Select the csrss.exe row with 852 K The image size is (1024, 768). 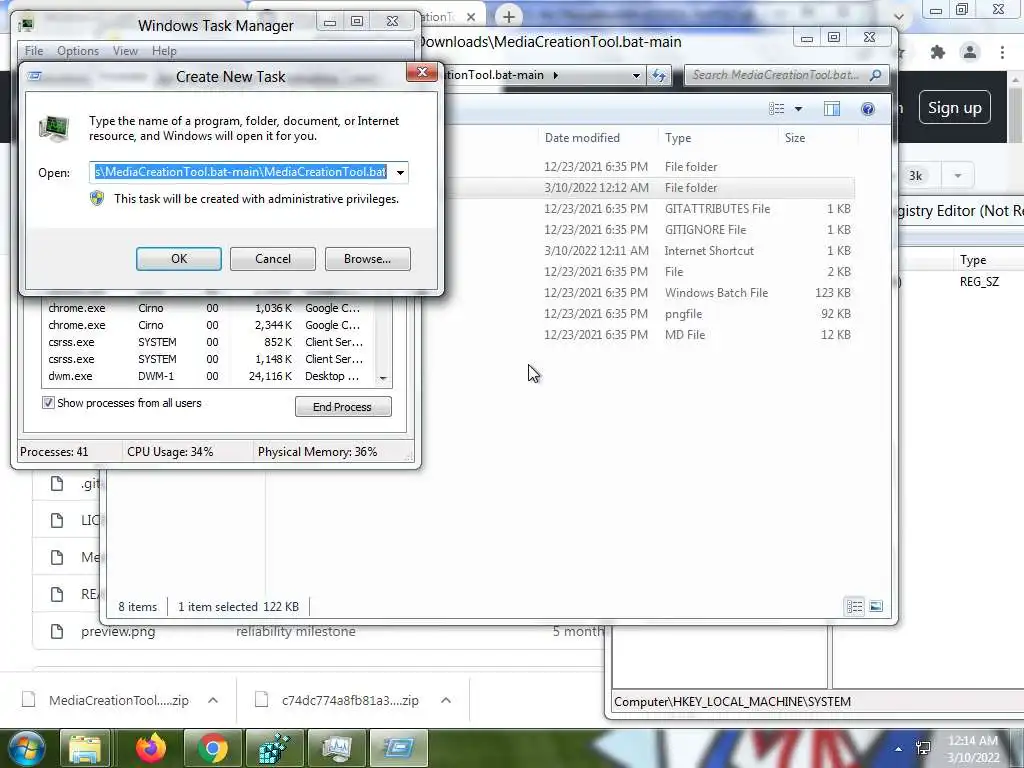coord(209,342)
